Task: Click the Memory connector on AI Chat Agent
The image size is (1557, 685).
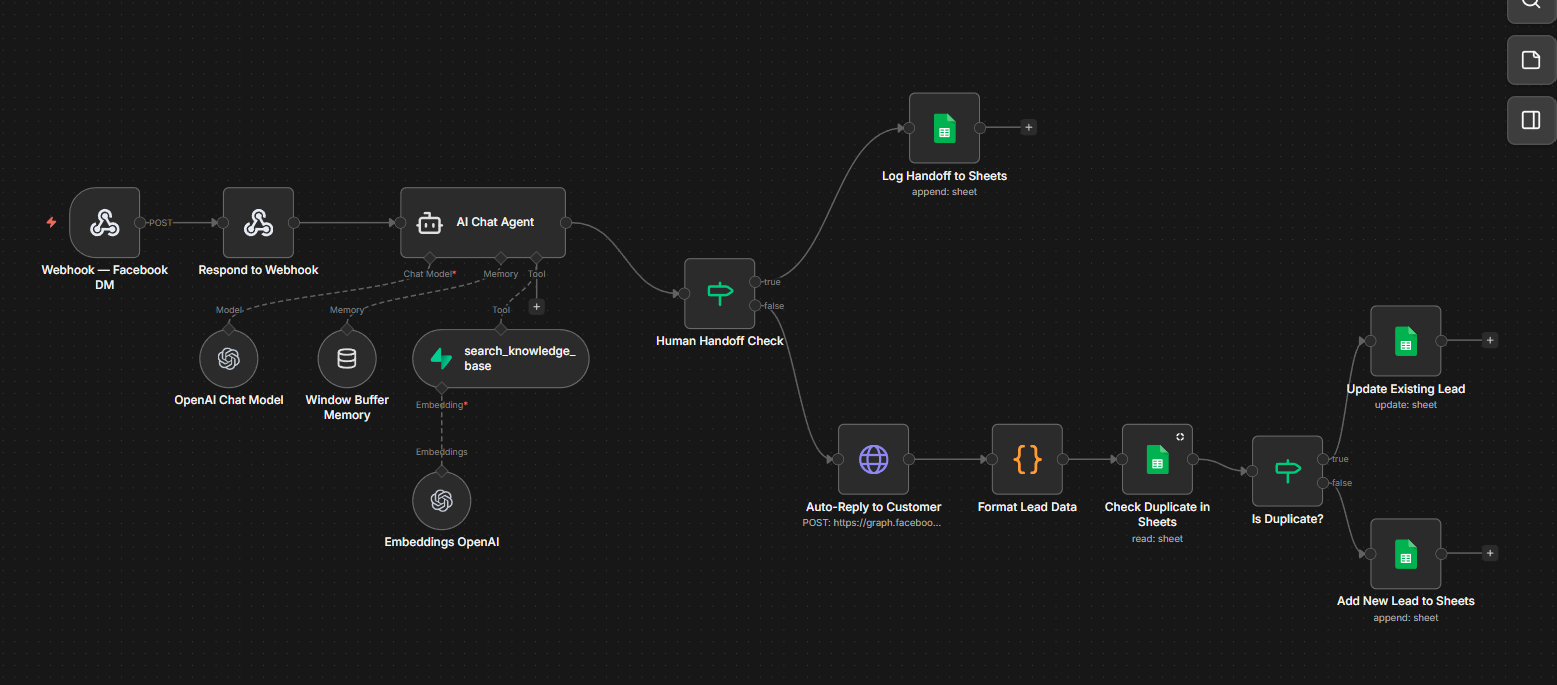Action: [501, 257]
